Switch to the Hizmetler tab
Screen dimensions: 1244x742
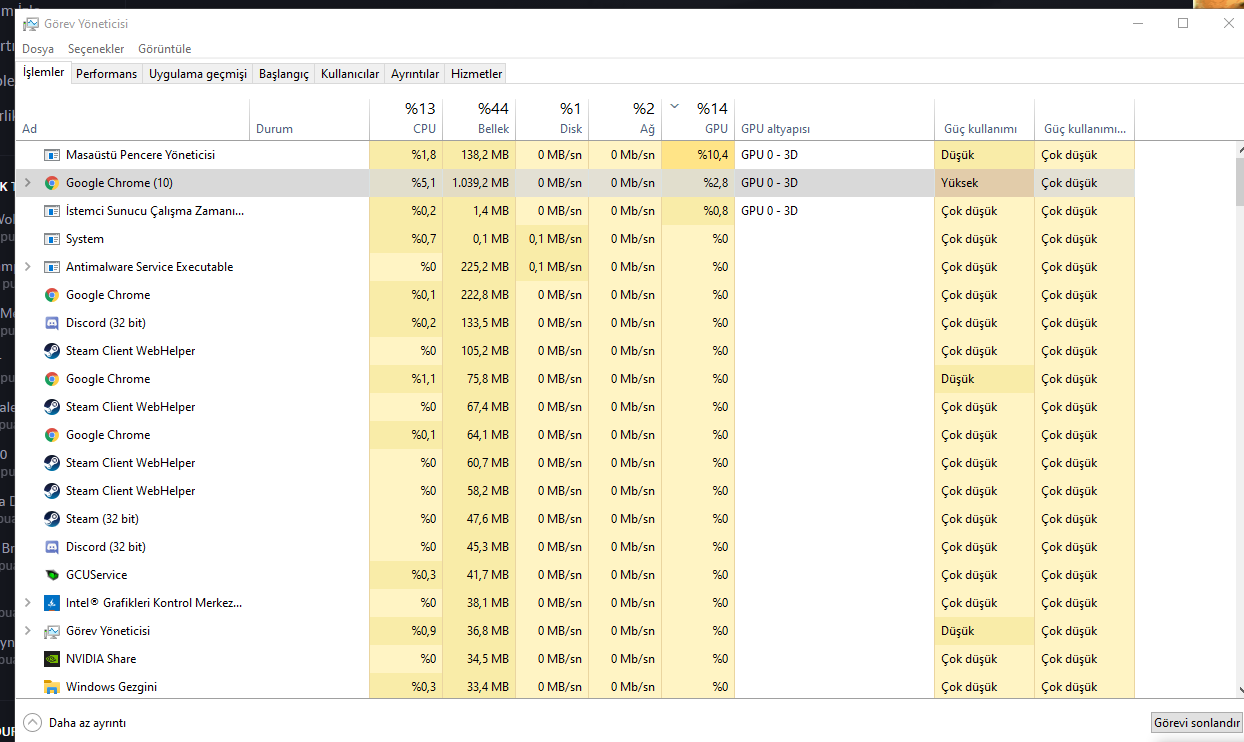point(477,74)
